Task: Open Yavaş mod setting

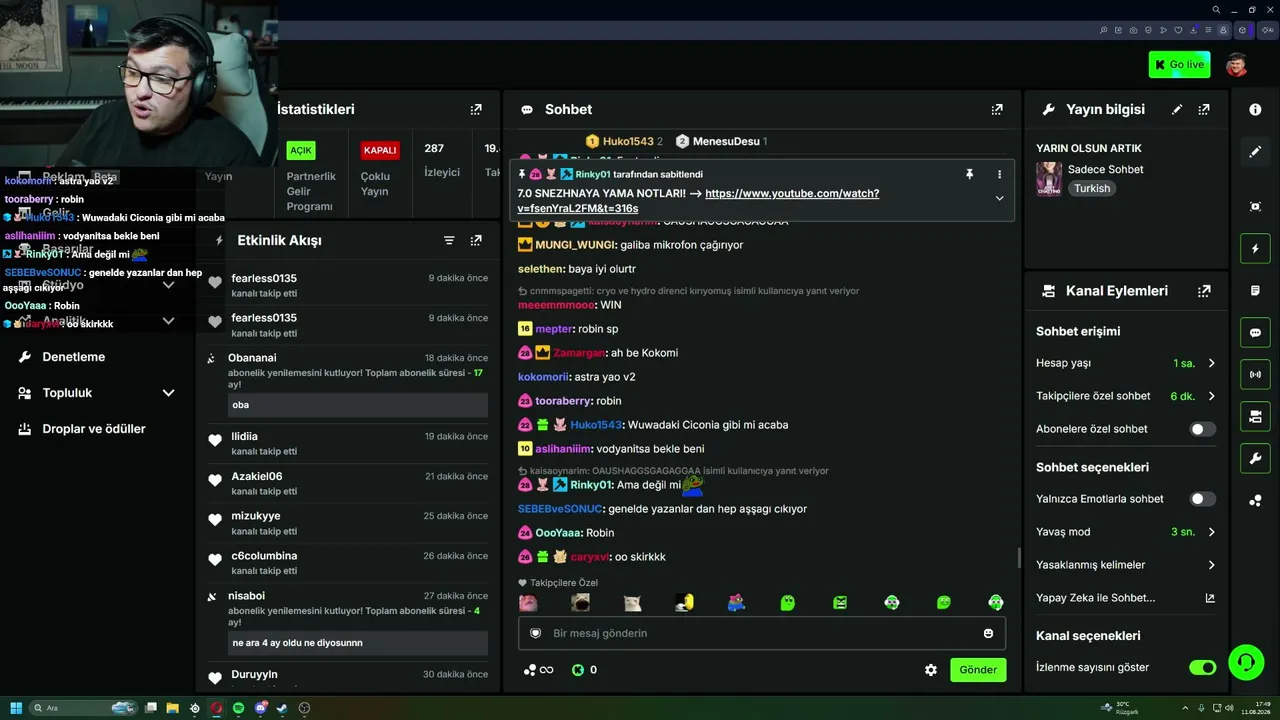Action: click(1126, 532)
